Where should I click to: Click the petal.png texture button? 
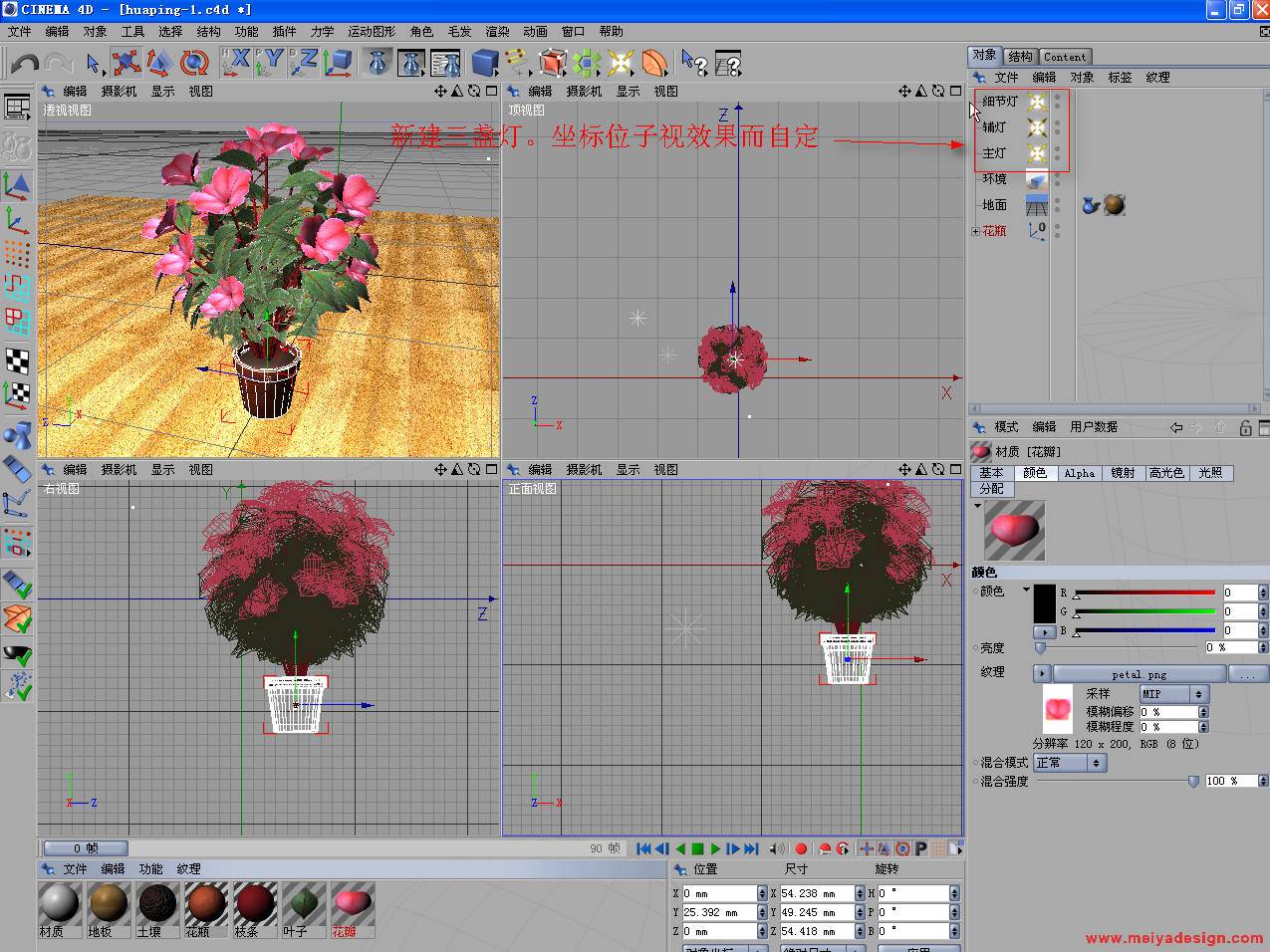coord(1139,674)
